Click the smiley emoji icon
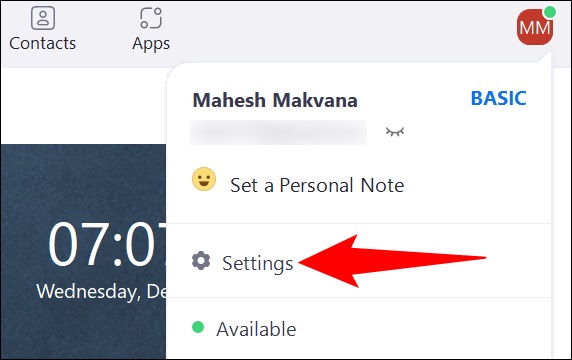The image size is (572, 360). [204, 179]
